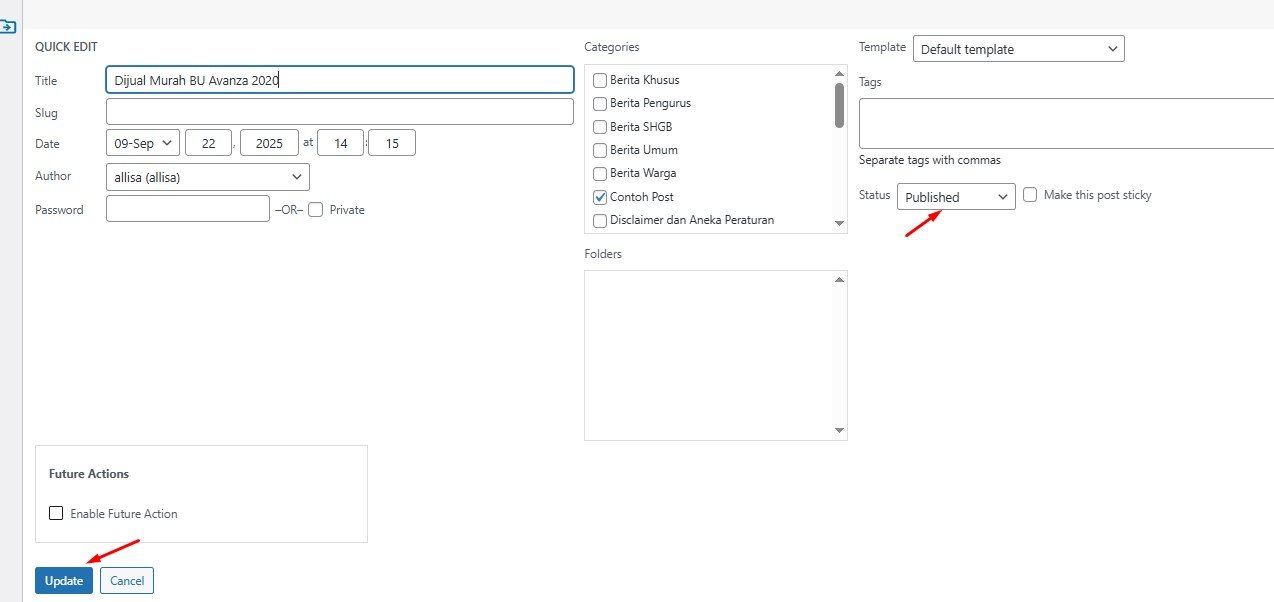This screenshot has height=602, width=1274.
Task: Click into the Slug field
Action: [x=339, y=112]
